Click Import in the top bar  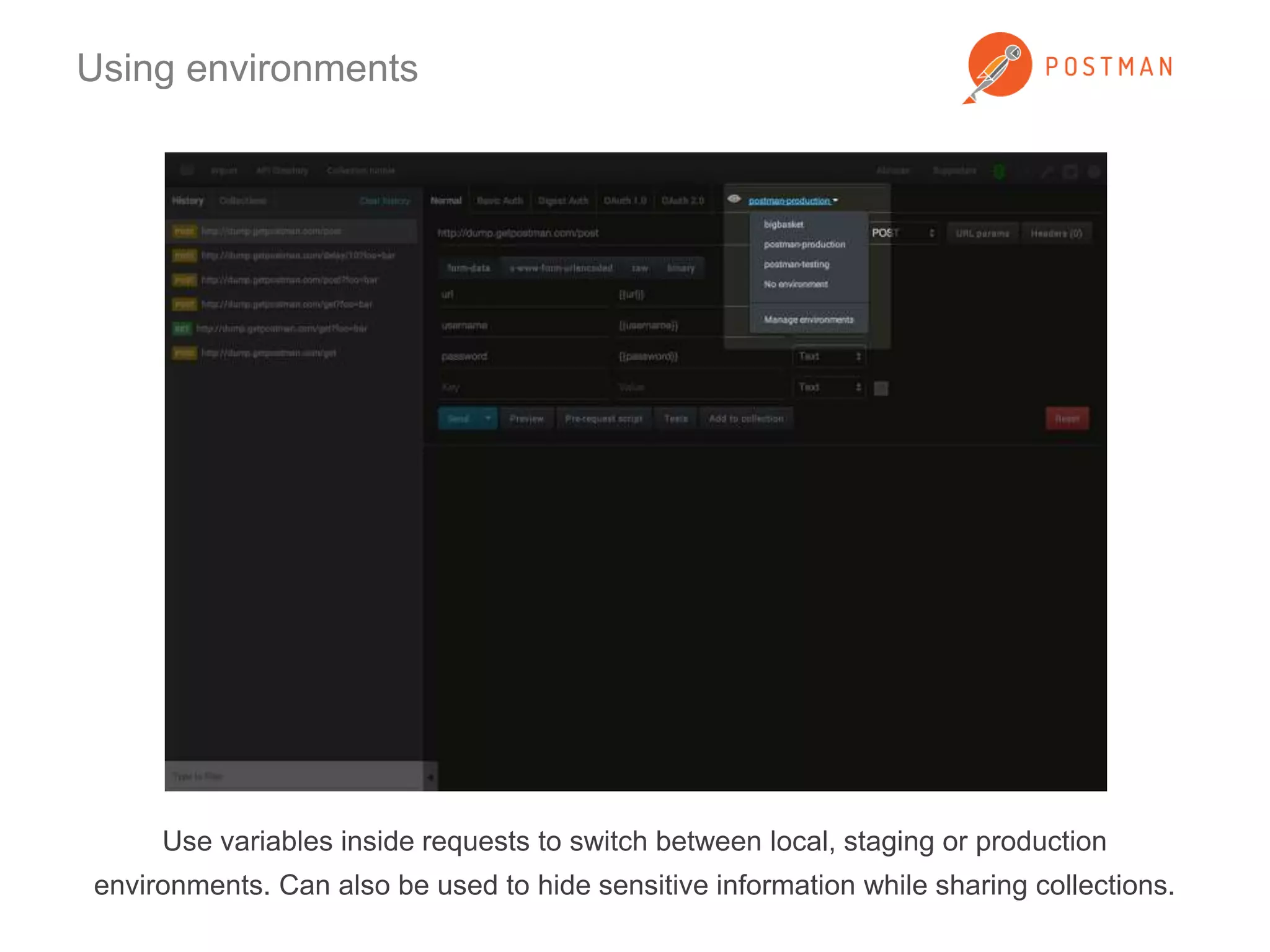coord(224,170)
